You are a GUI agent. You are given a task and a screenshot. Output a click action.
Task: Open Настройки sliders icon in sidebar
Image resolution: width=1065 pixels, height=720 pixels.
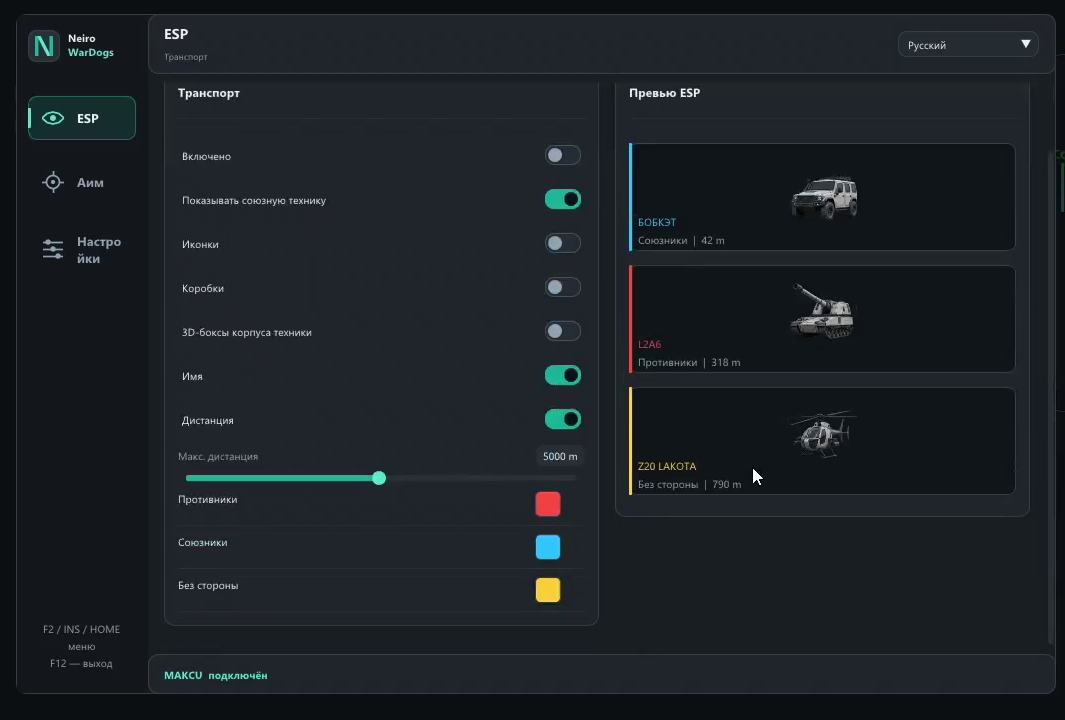click(x=53, y=249)
